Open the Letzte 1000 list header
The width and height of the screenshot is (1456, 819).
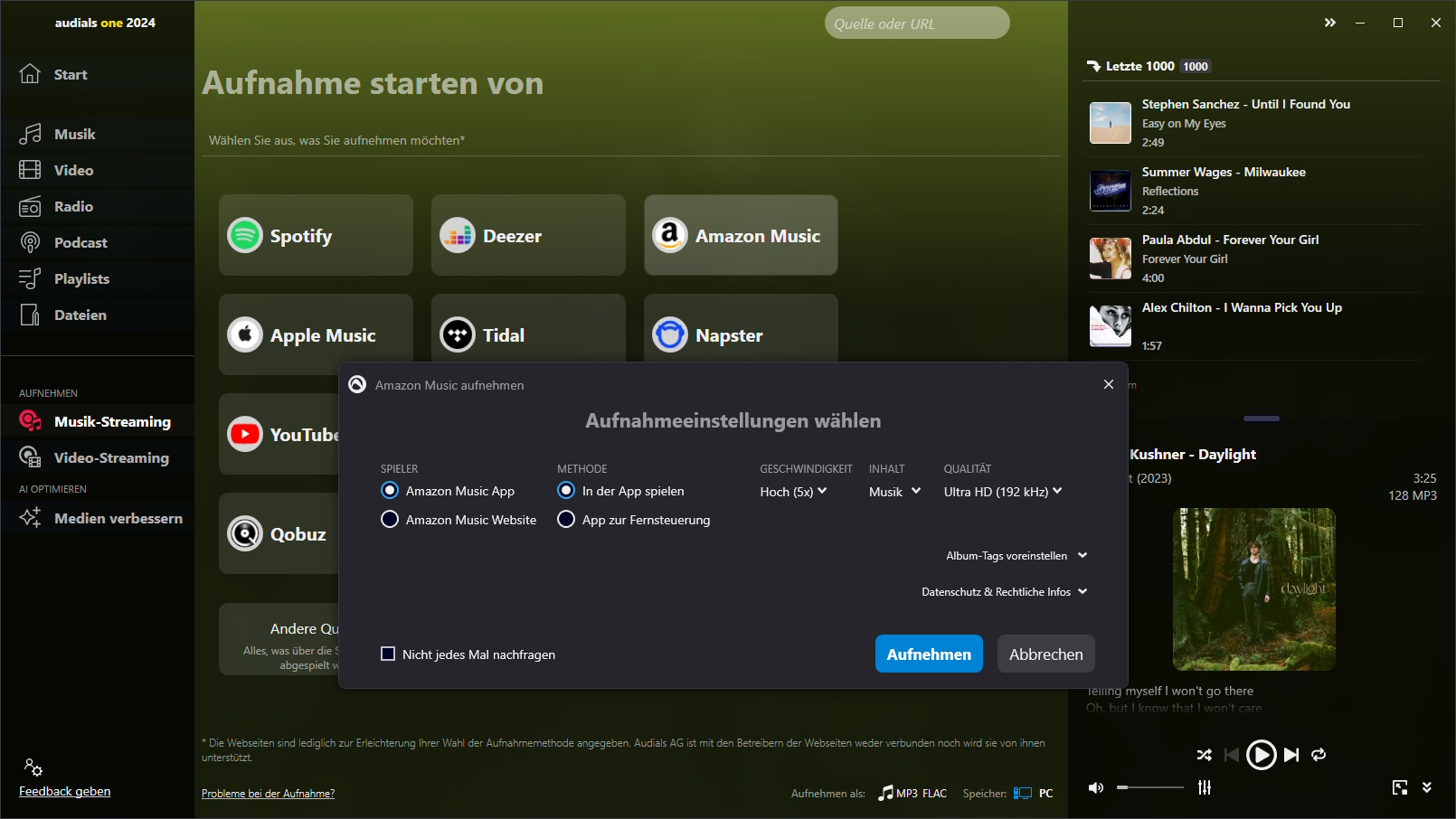[x=1139, y=66]
